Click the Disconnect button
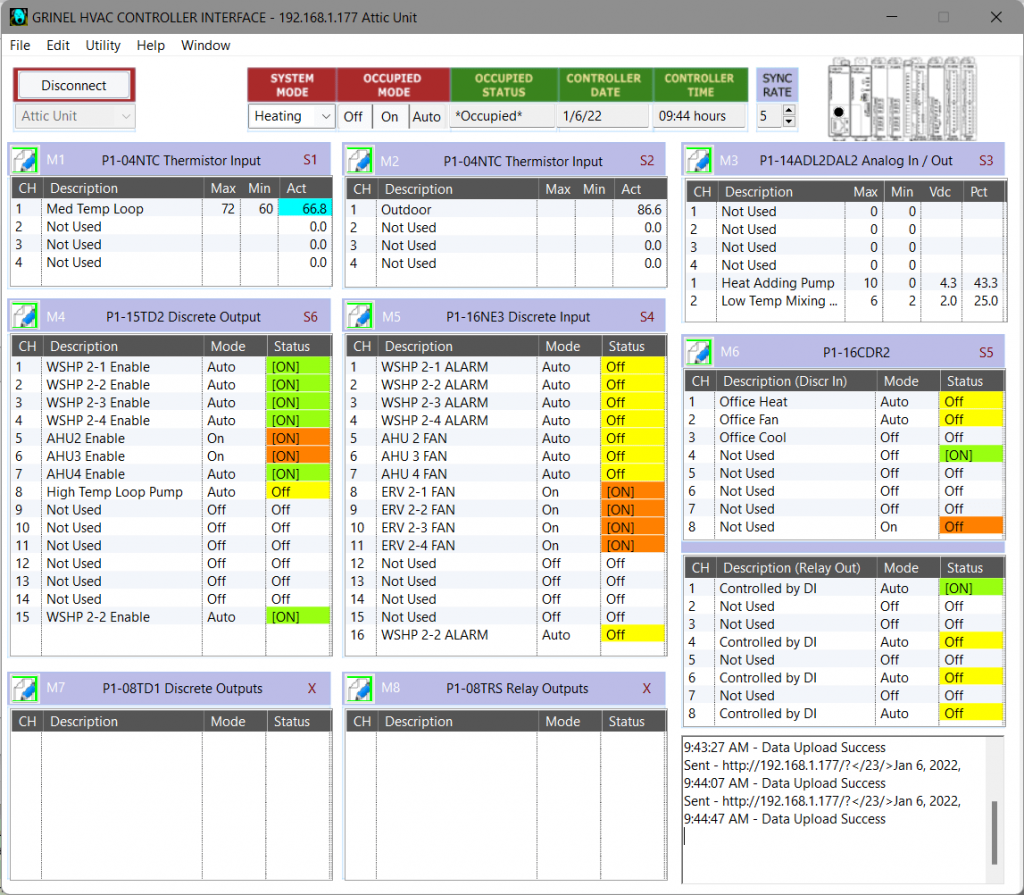 coord(74,86)
